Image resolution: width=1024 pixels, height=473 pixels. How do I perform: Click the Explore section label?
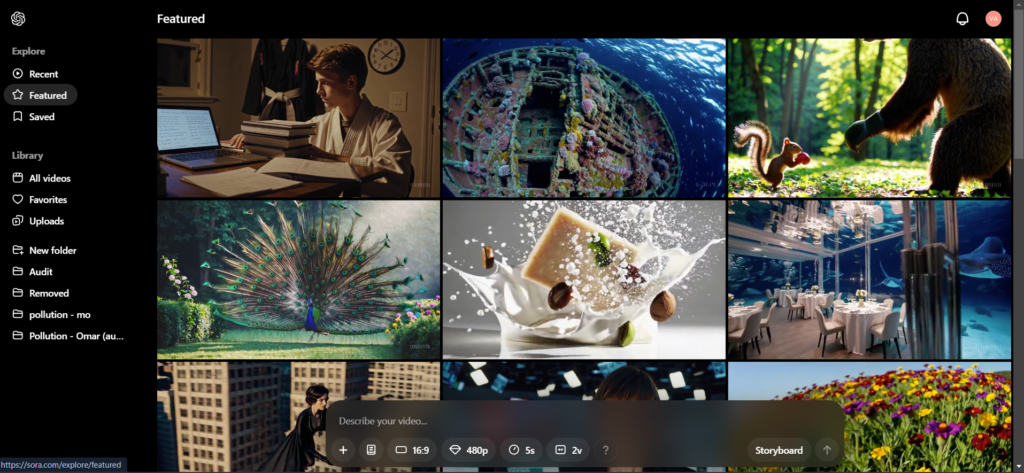coord(28,52)
